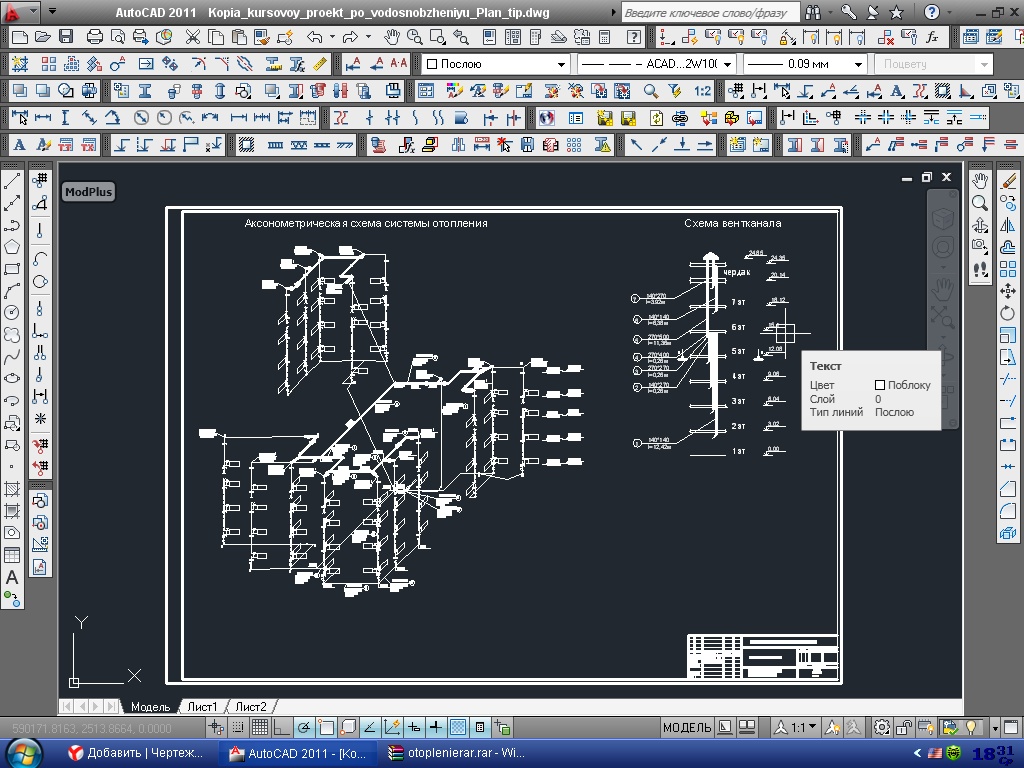1024x768 pixels.
Task: Click the keyword search input field
Action: coord(710,12)
